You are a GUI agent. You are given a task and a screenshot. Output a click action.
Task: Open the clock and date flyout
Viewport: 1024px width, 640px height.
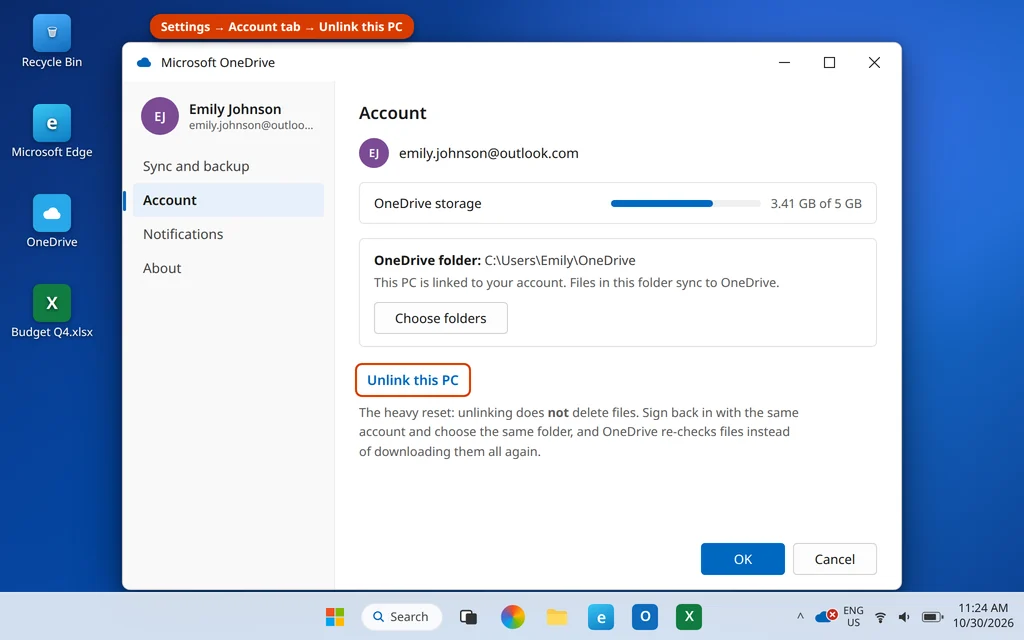pos(983,616)
